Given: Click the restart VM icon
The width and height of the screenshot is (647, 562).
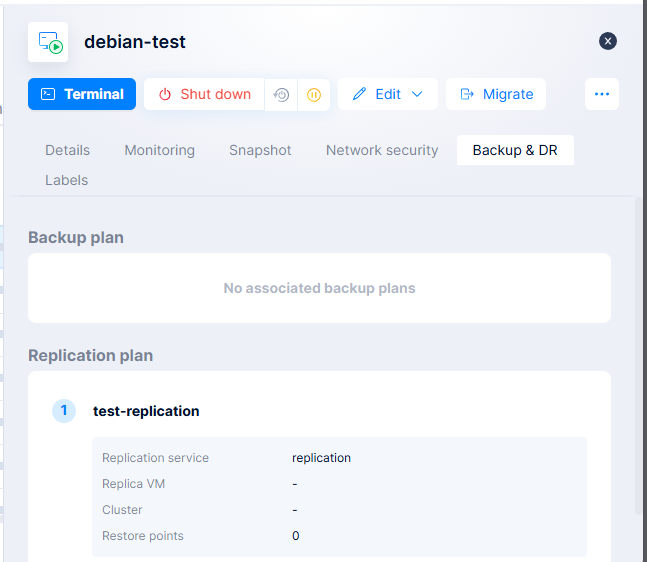Looking at the screenshot, I should tap(281, 95).
